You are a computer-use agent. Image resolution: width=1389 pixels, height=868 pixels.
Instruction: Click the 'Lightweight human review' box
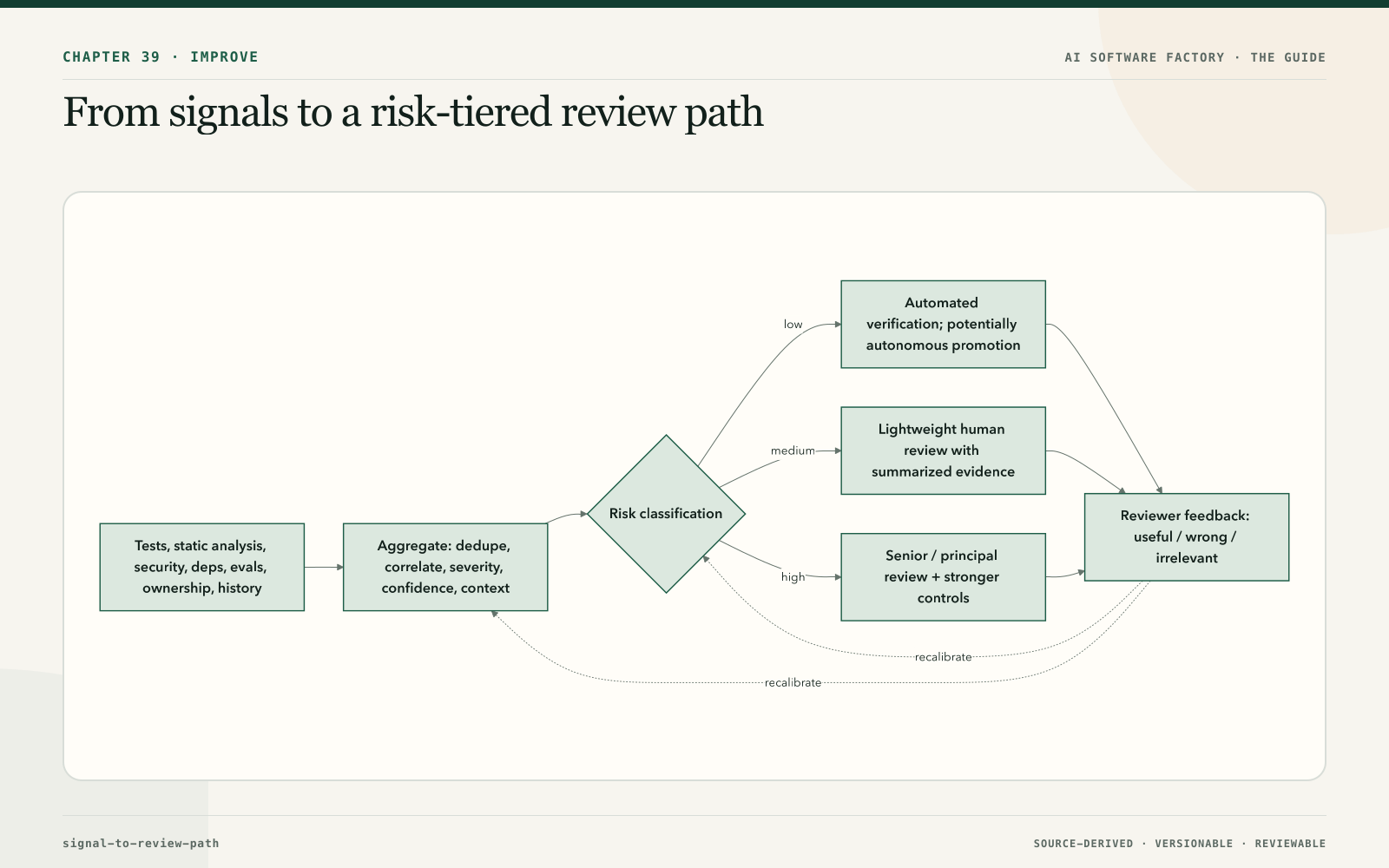tap(943, 450)
